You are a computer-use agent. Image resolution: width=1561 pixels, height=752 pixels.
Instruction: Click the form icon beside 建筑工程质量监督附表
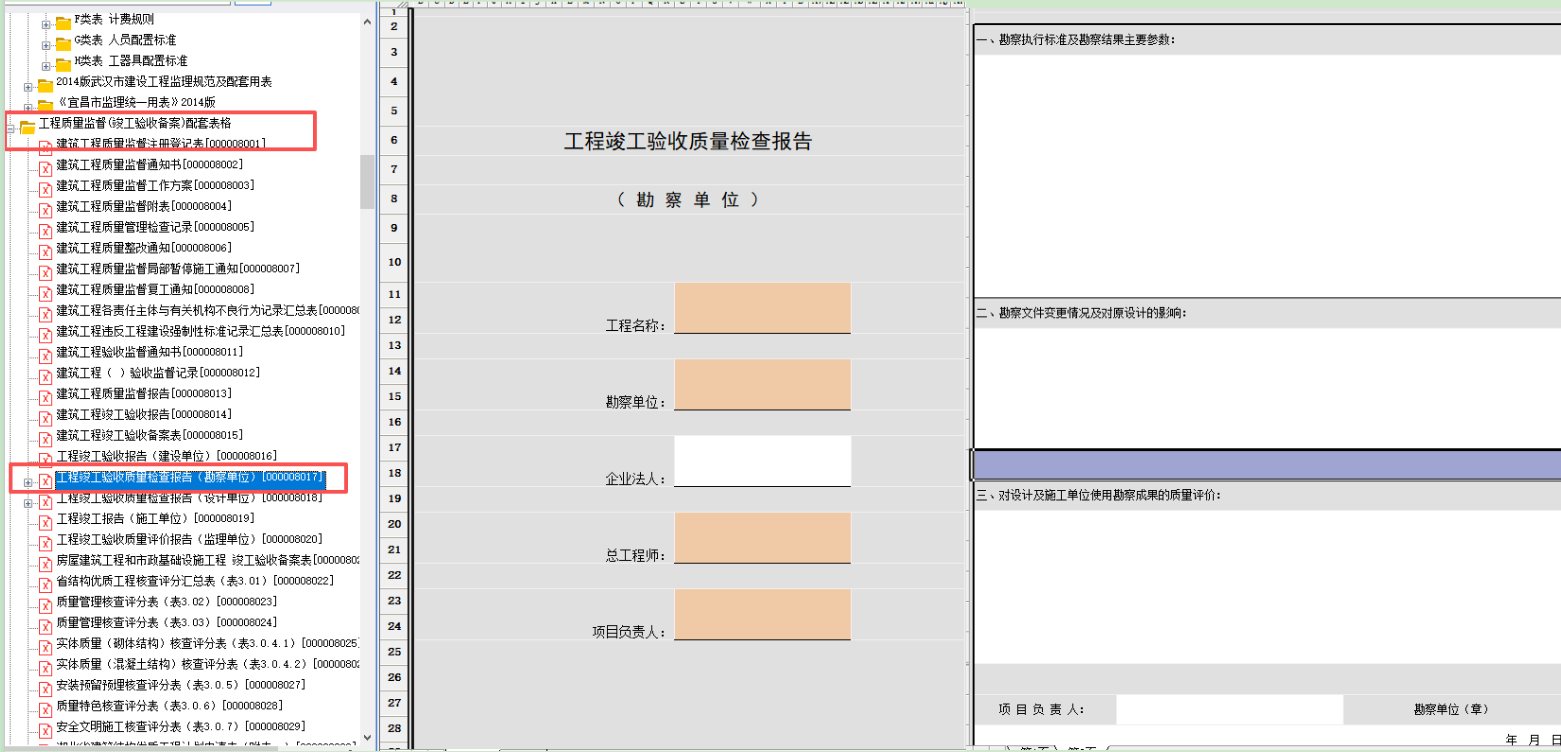pos(44,208)
